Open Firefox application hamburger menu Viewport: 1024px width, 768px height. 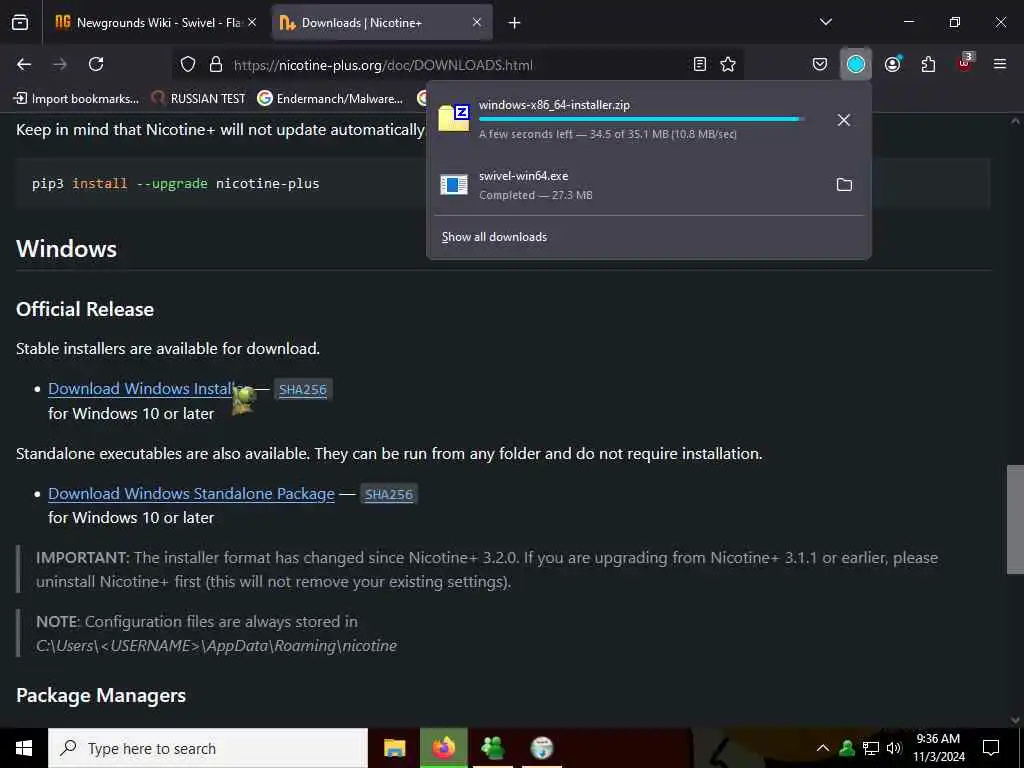1000,64
